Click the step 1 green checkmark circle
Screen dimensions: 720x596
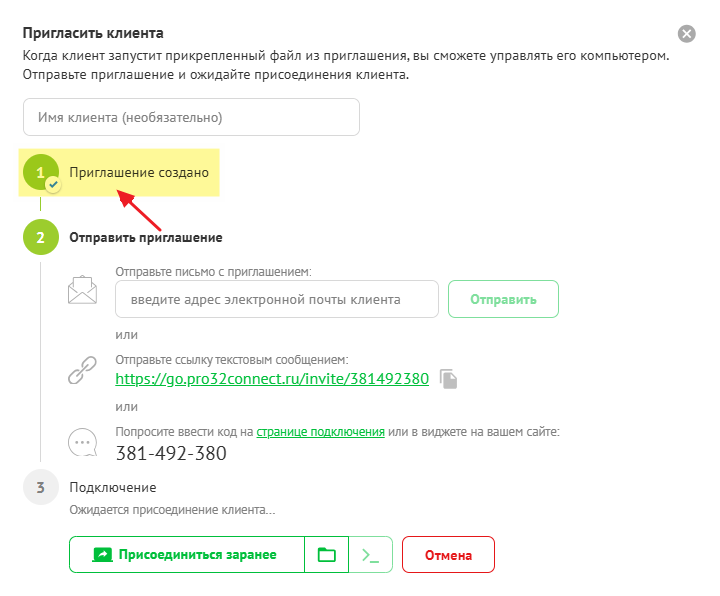[41, 173]
